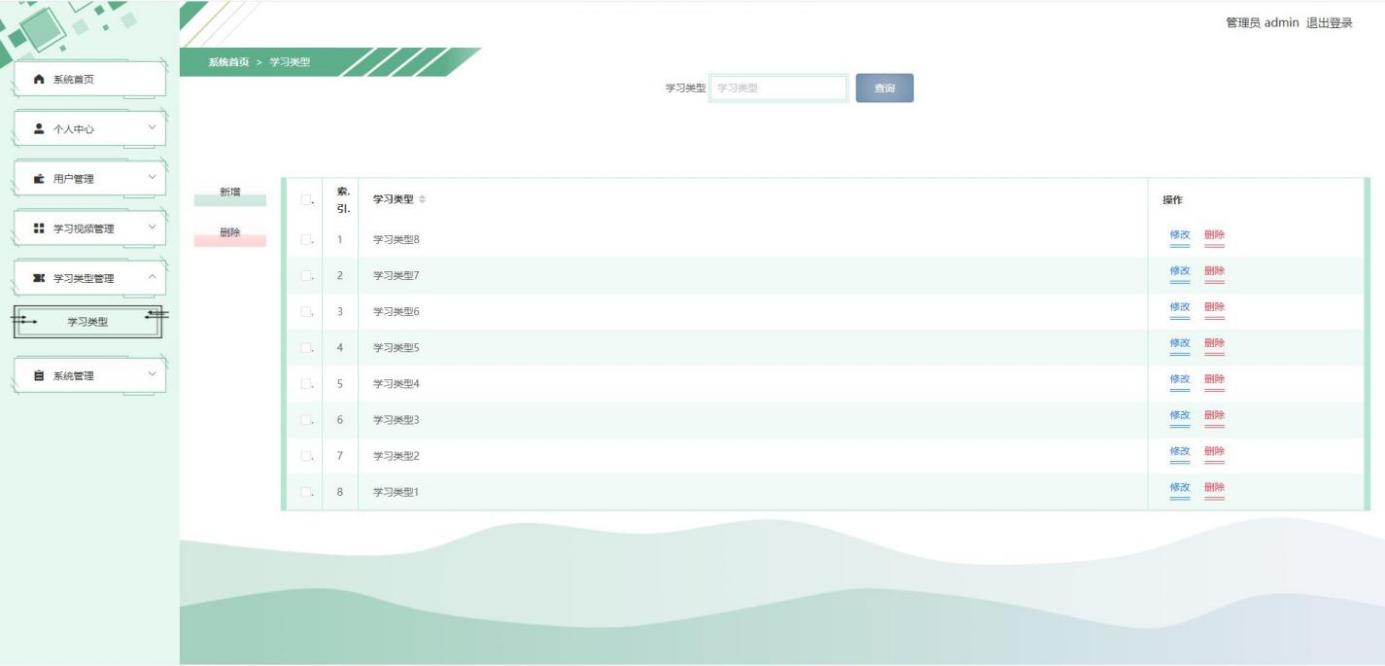Click the 学习类型 column header
The height and width of the screenshot is (666, 1385).
click(x=393, y=200)
